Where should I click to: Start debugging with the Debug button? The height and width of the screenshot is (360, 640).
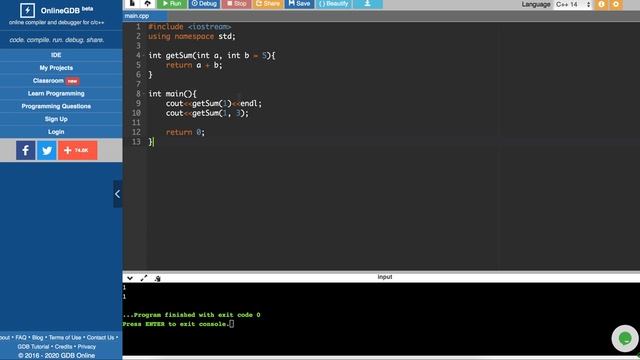coord(204,4)
